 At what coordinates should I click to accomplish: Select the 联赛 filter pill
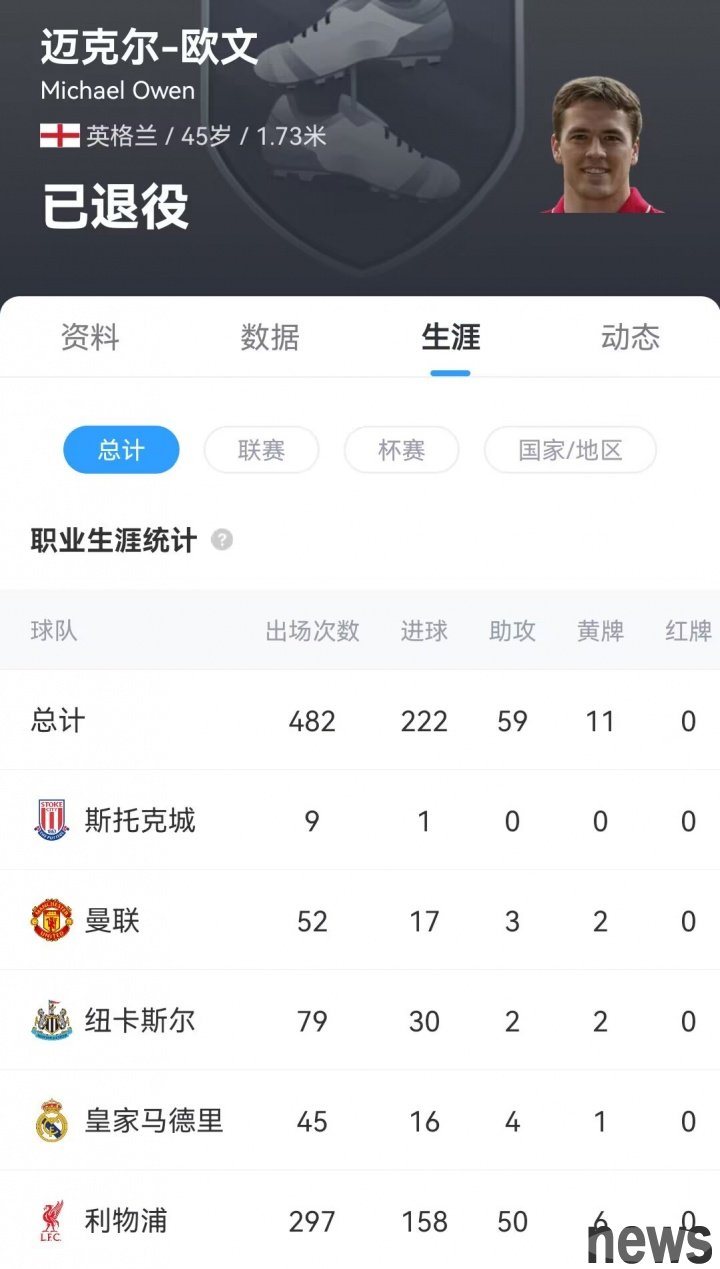261,450
